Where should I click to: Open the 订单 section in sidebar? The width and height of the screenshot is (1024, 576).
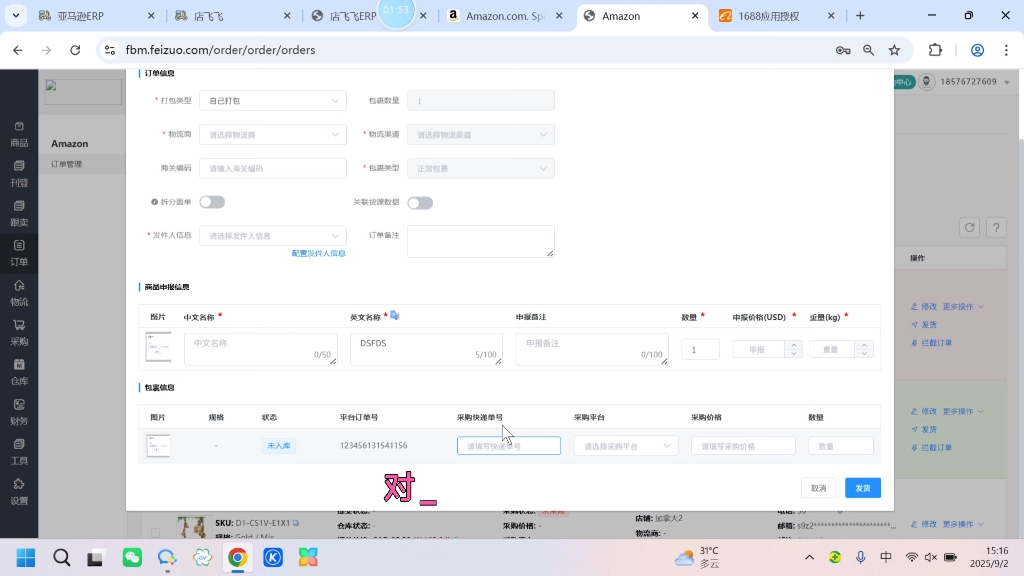pyautogui.click(x=19, y=253)
